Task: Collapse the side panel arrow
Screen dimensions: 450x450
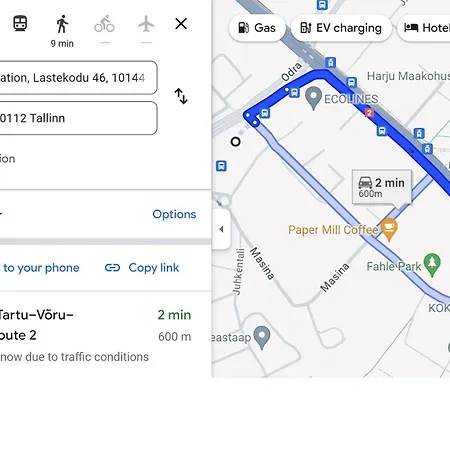Action: click(221, 229)
